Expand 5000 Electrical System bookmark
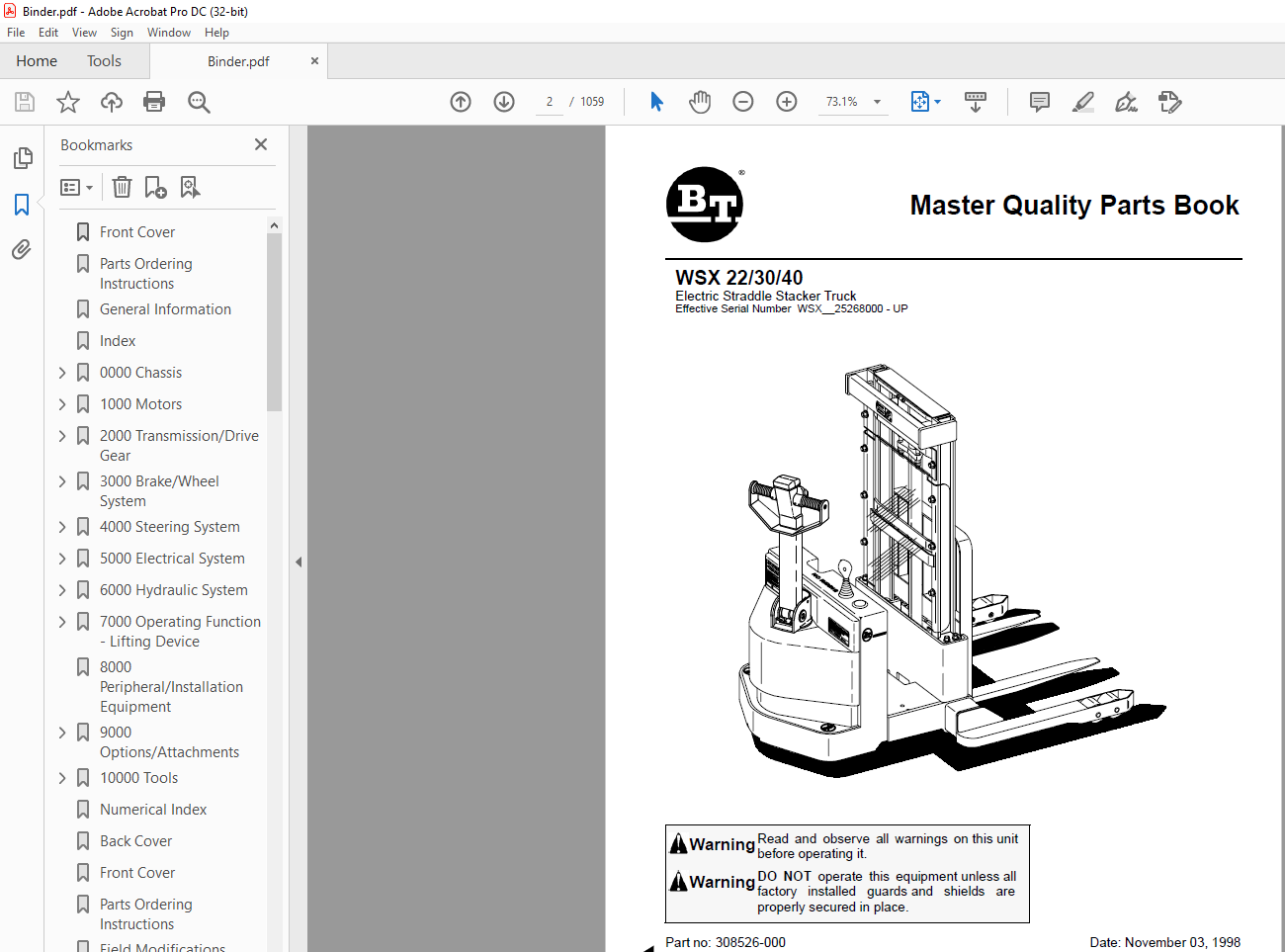The height and width of the screenshot is (952, 1285). click(x=62, y=559)
